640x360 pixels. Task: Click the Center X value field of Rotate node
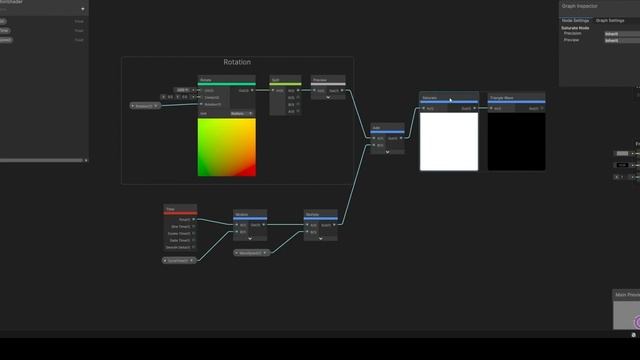pos(170,97)
